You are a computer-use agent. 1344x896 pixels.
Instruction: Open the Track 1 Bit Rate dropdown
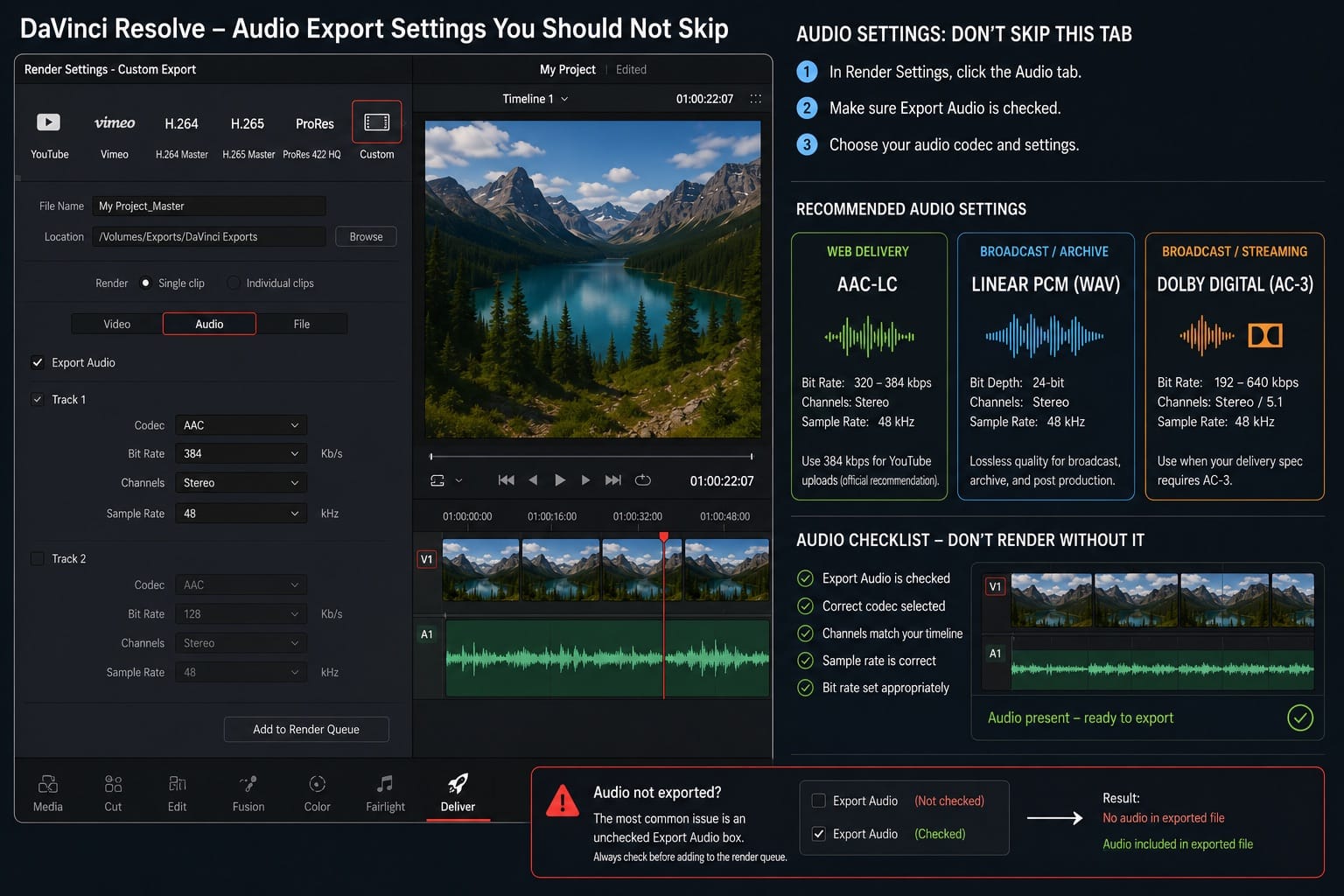click(x=241, y=453)
